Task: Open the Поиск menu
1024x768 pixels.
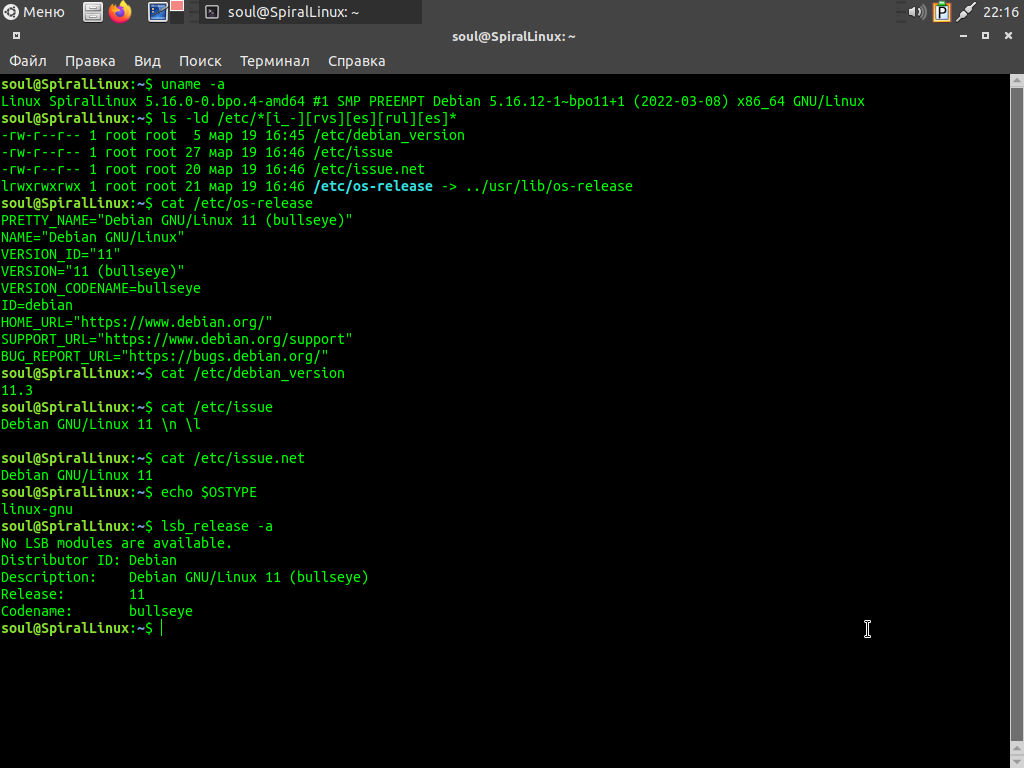Action: pyautogui.click(x=200, y=61)
